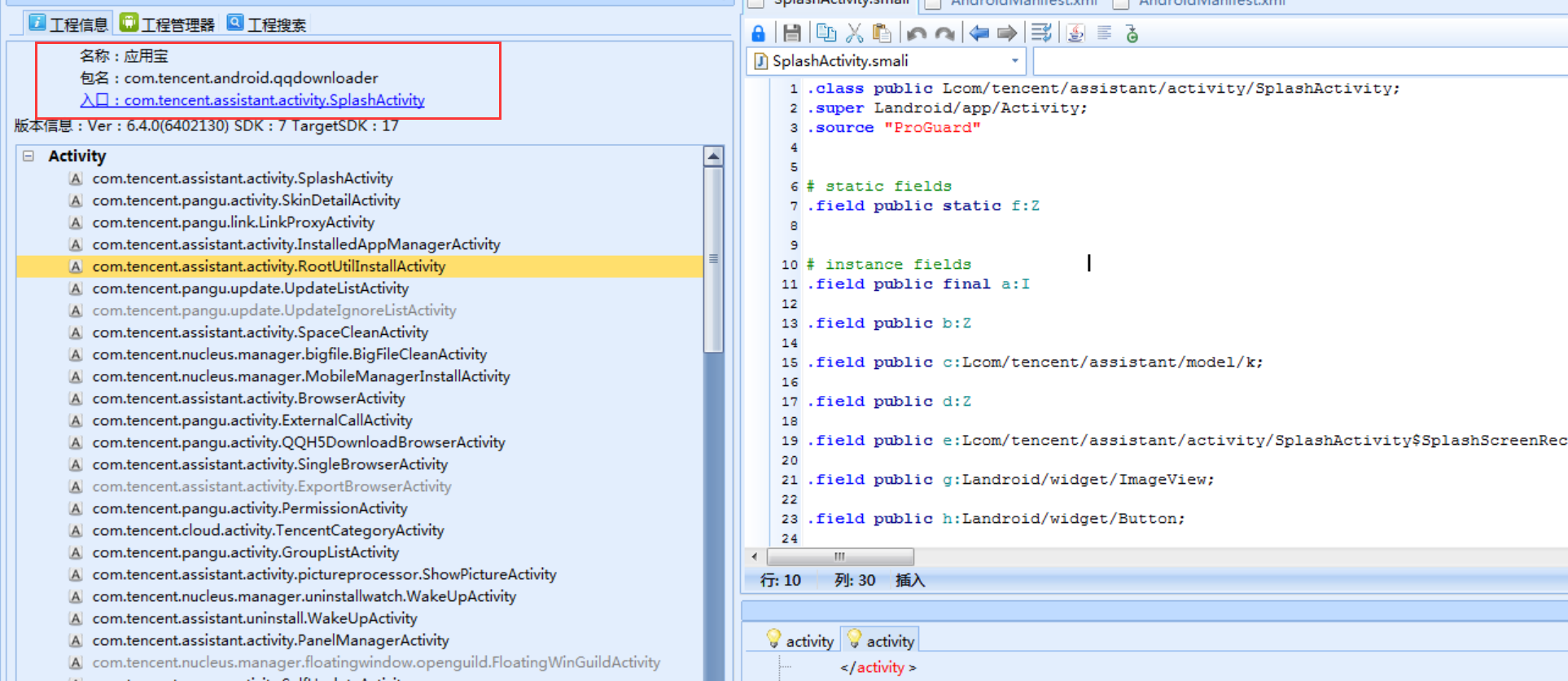This screenshot has height=681, width=1568.
Task: Select assistant.uninstall.WakeUpActivity entry
Action: 255,618
